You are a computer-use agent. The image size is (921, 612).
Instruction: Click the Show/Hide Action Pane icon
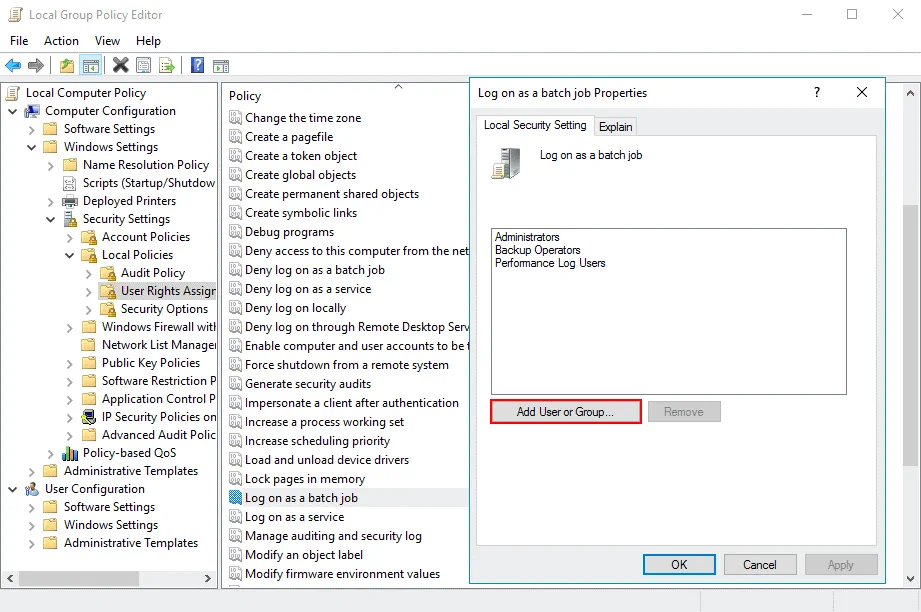(221, 66)
